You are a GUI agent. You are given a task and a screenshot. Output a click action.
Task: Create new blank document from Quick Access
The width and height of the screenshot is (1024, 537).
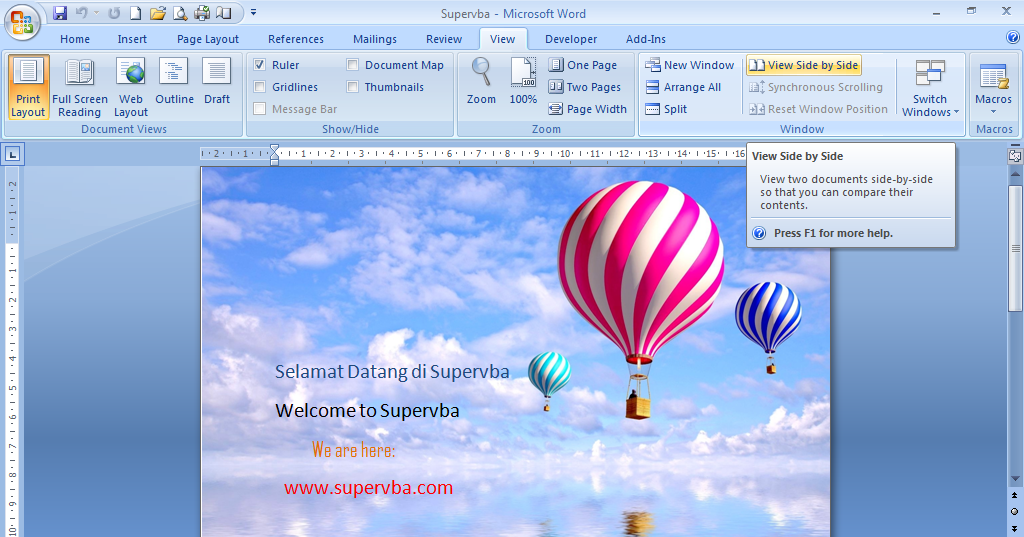pos(135,13)
